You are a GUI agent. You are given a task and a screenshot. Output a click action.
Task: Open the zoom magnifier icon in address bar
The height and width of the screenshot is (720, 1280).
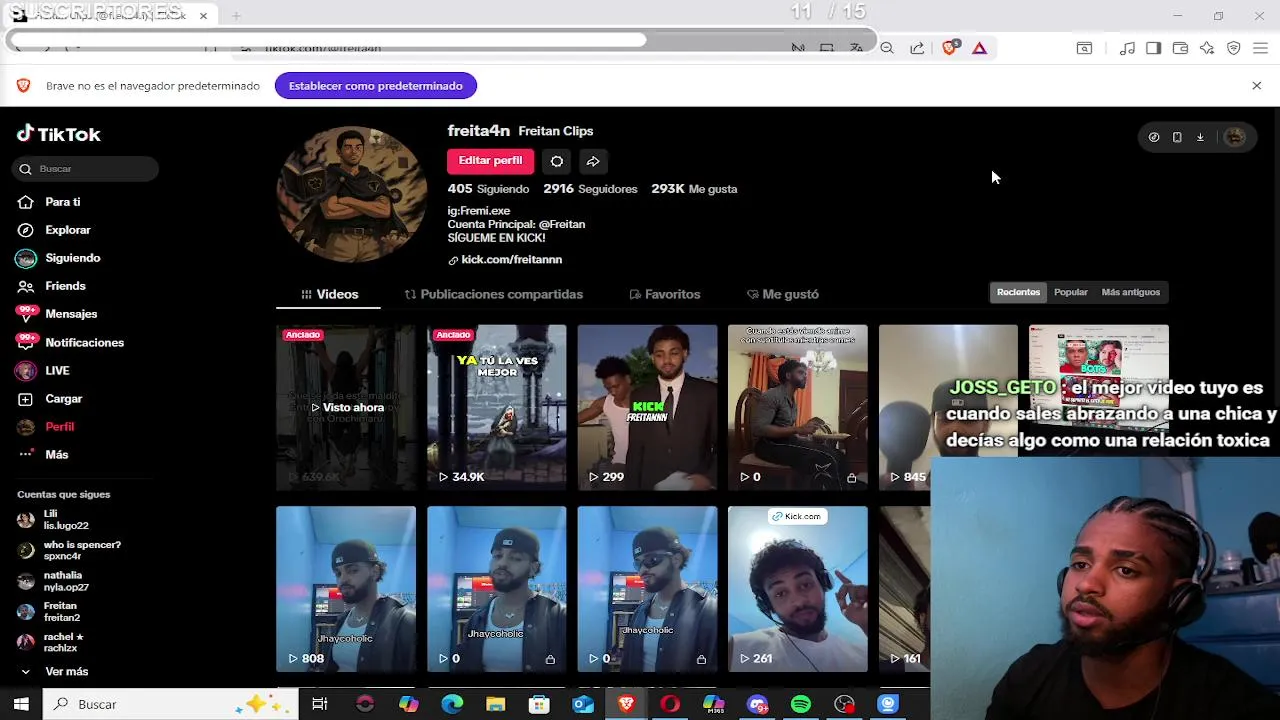[887, 48]
